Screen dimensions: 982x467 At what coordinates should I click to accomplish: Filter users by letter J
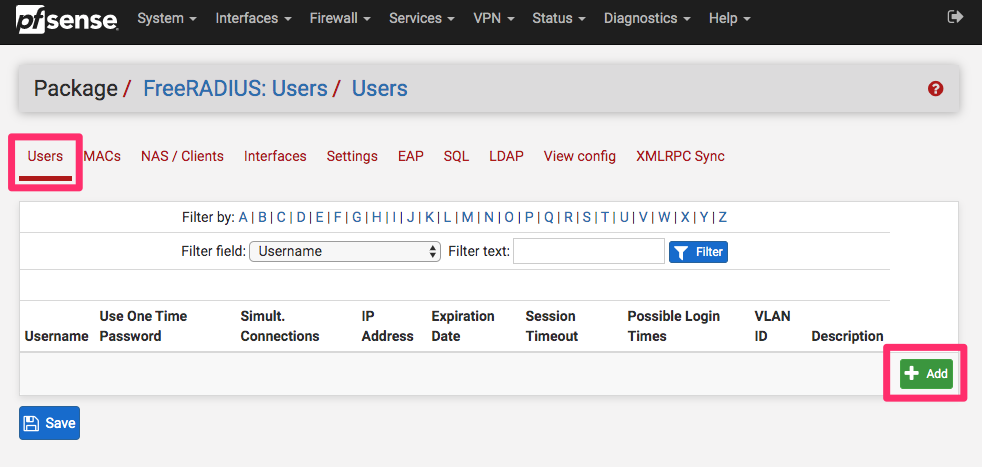pyautogui.click(x=410, y=218)
